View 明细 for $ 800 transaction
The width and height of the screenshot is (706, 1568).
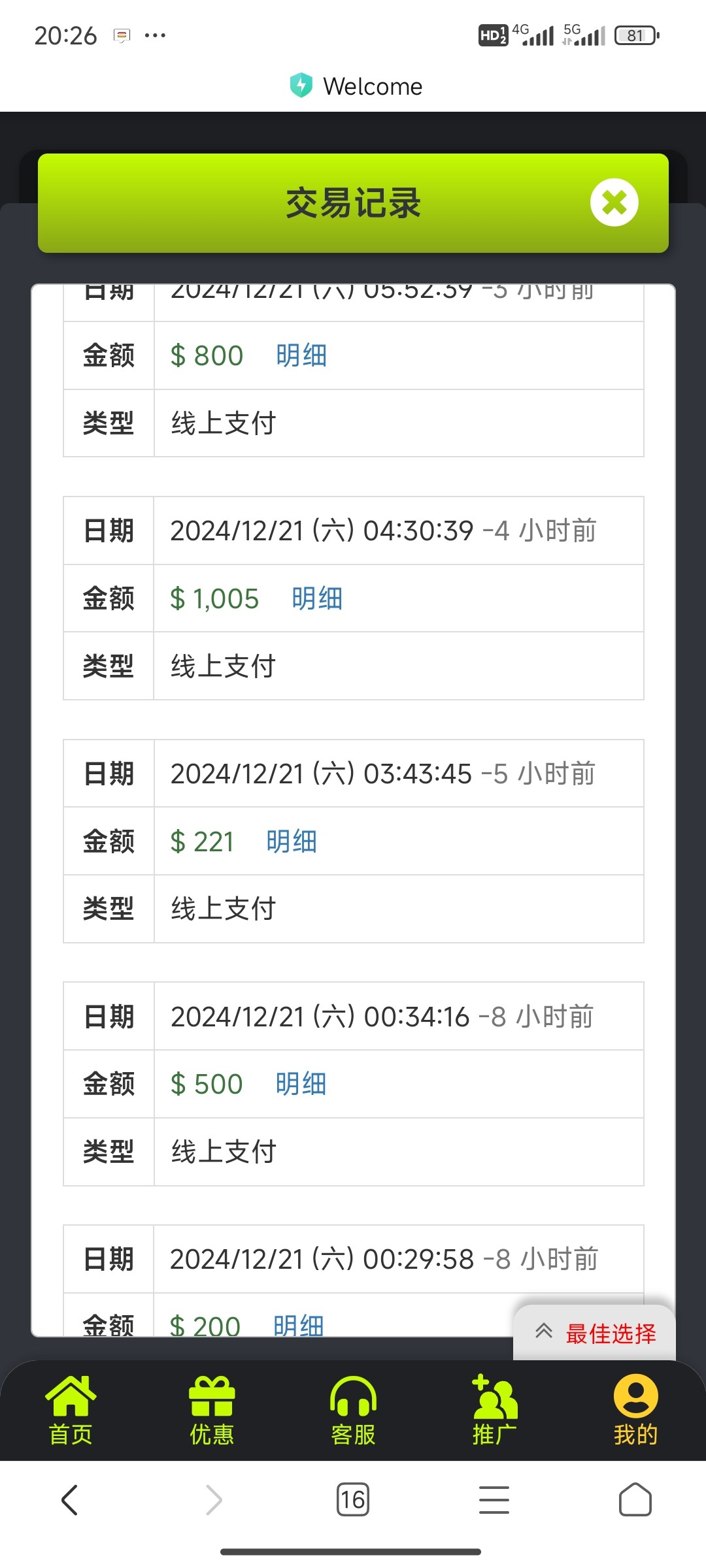[301, 356]
